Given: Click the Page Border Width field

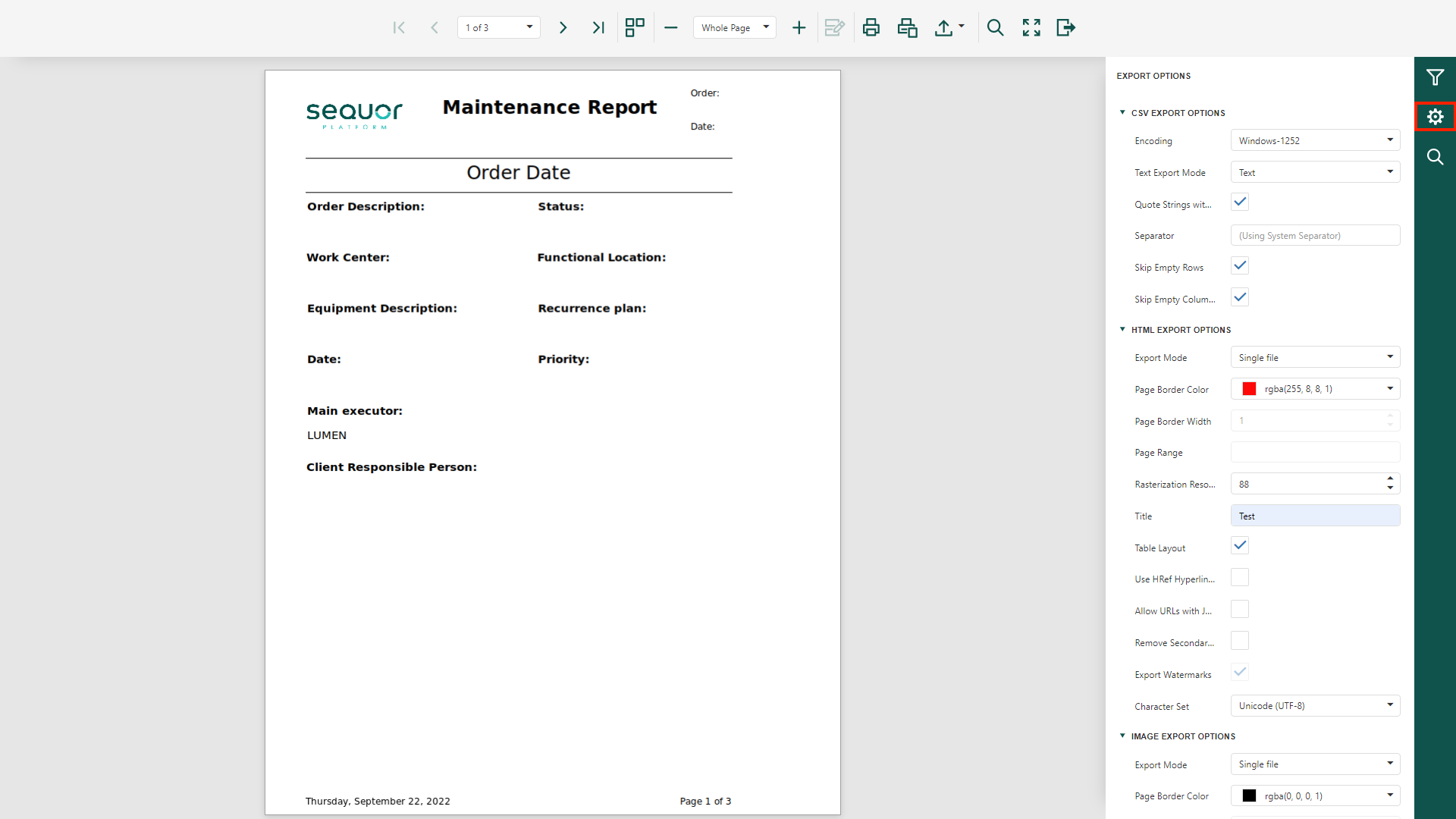Looking at the screenshot, I should (x=1315, y=420).
